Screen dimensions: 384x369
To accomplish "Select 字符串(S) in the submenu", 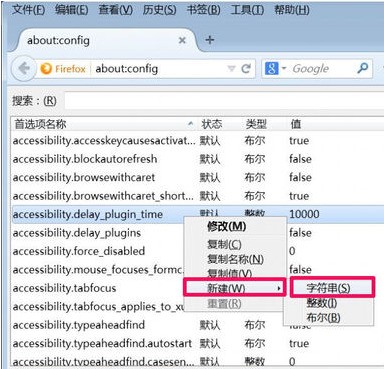I will (x=332, y=288).
